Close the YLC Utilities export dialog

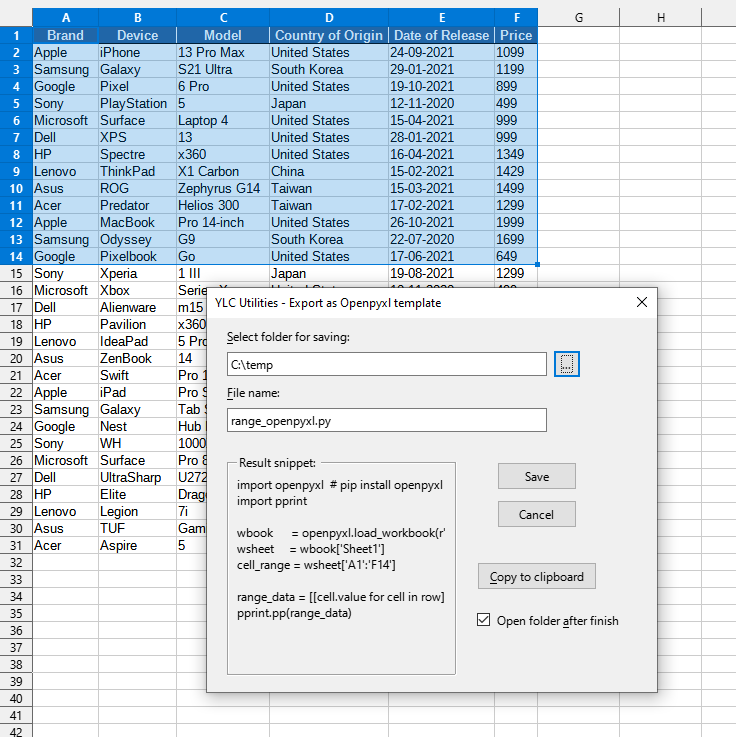[x=642, y=302]
